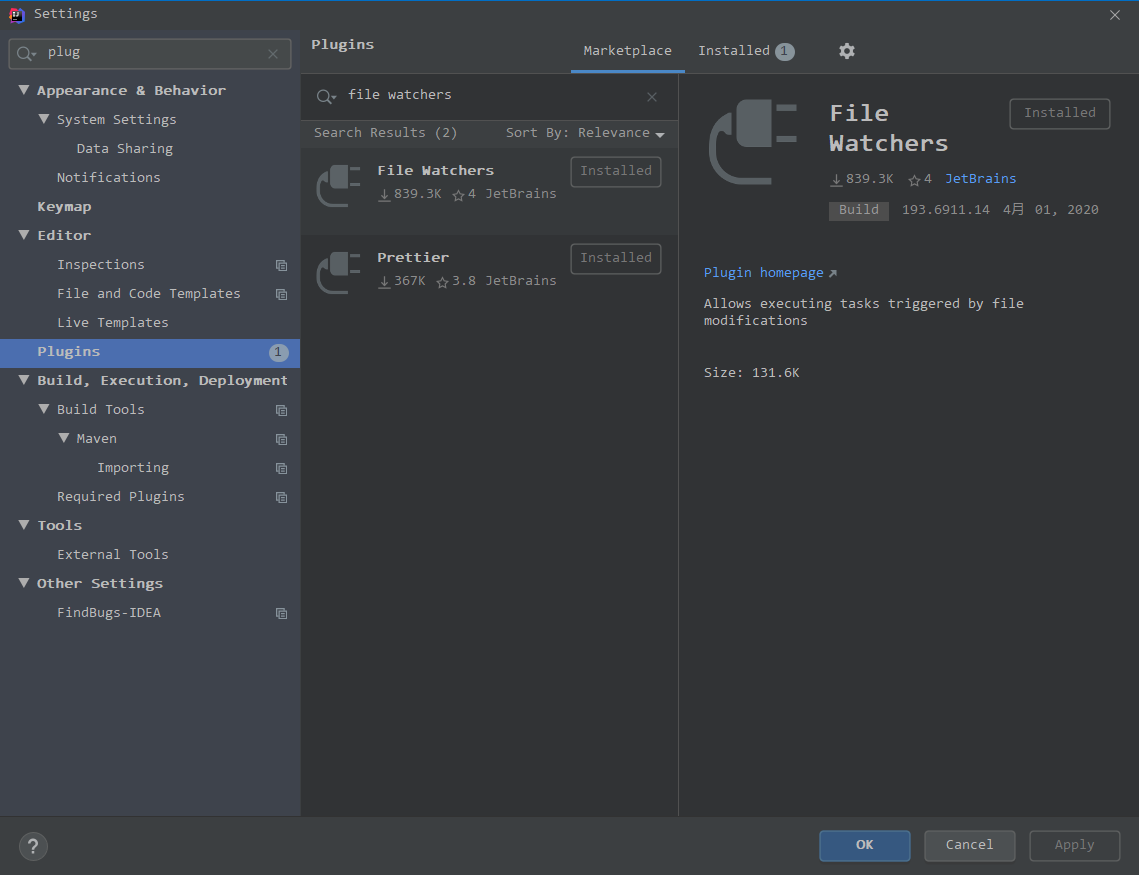1139x875 pixels.
Task: Open the help question mark button
Action: [x=33, y=846]
